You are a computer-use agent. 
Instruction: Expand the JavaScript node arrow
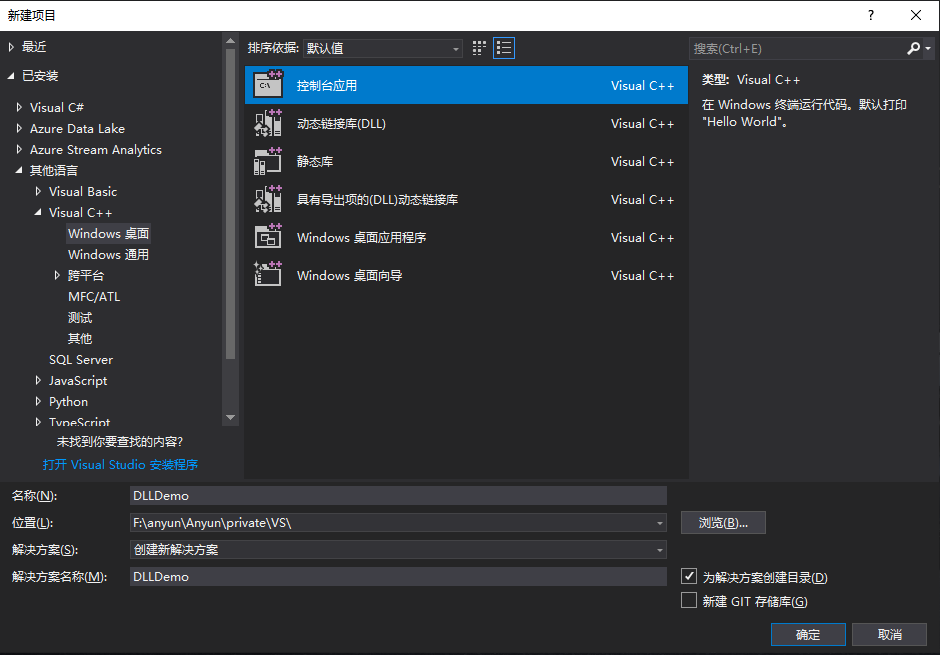point(38,381)
